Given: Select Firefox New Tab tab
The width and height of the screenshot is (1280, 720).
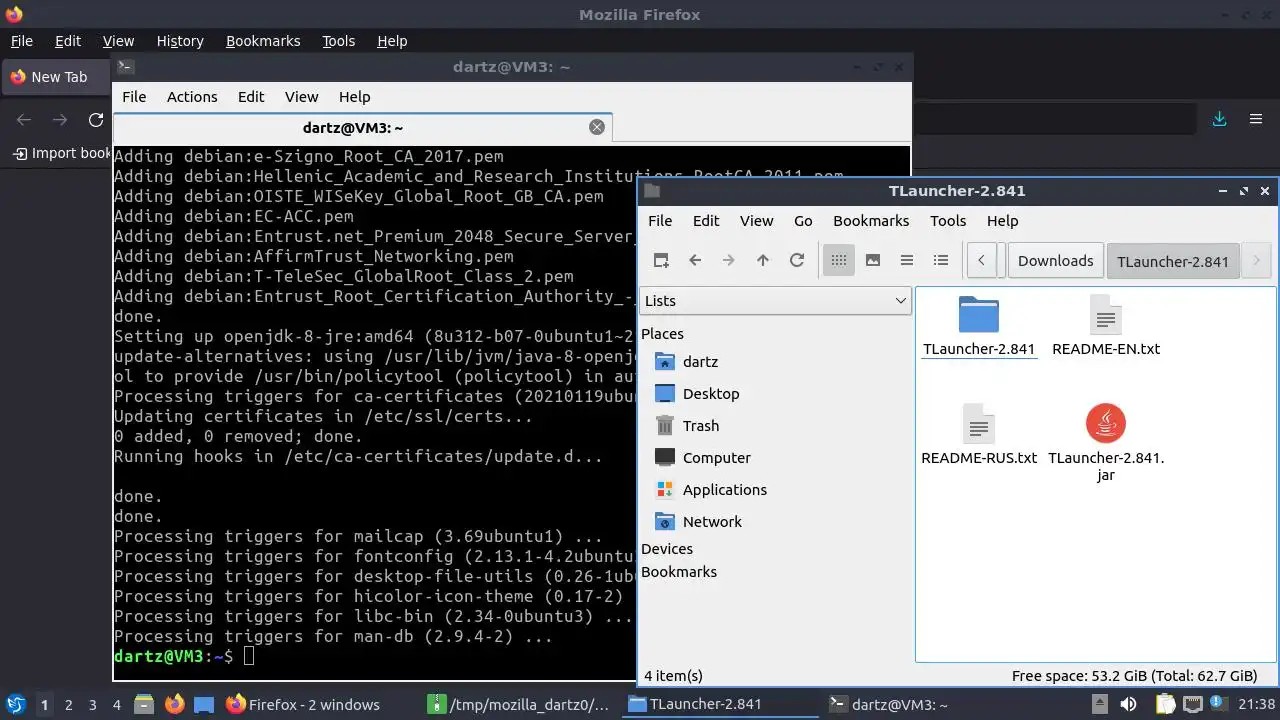Looking at the screenshot, I should click(56, 77).
